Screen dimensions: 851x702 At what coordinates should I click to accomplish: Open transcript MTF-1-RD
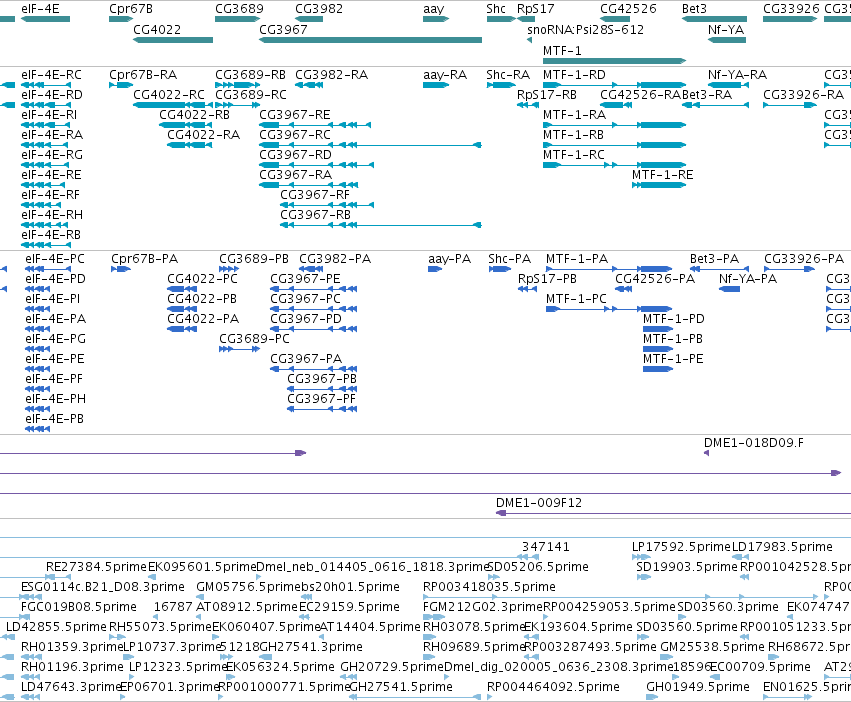[574, 75]
